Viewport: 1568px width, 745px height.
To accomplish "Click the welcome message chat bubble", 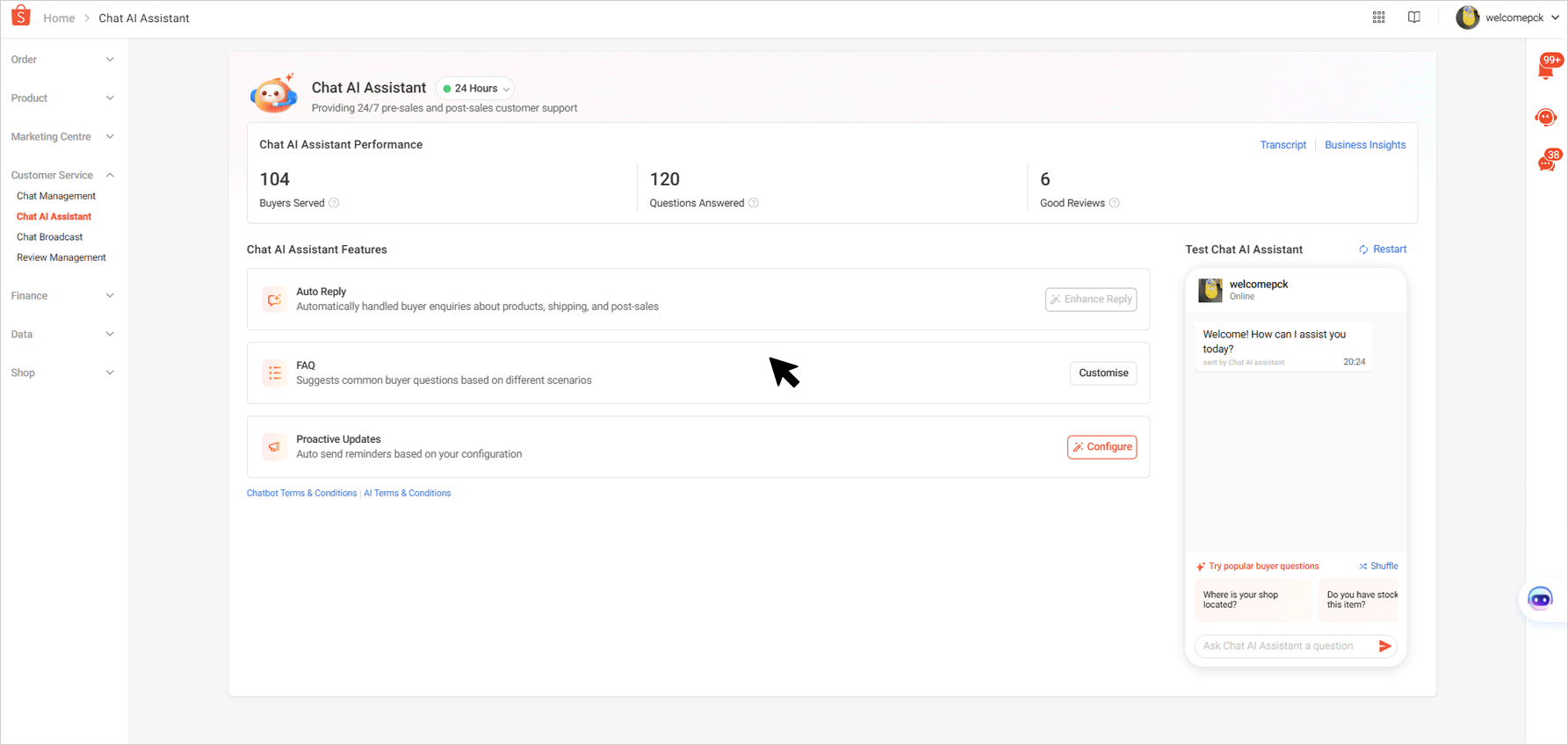I will click(1283, 347).
